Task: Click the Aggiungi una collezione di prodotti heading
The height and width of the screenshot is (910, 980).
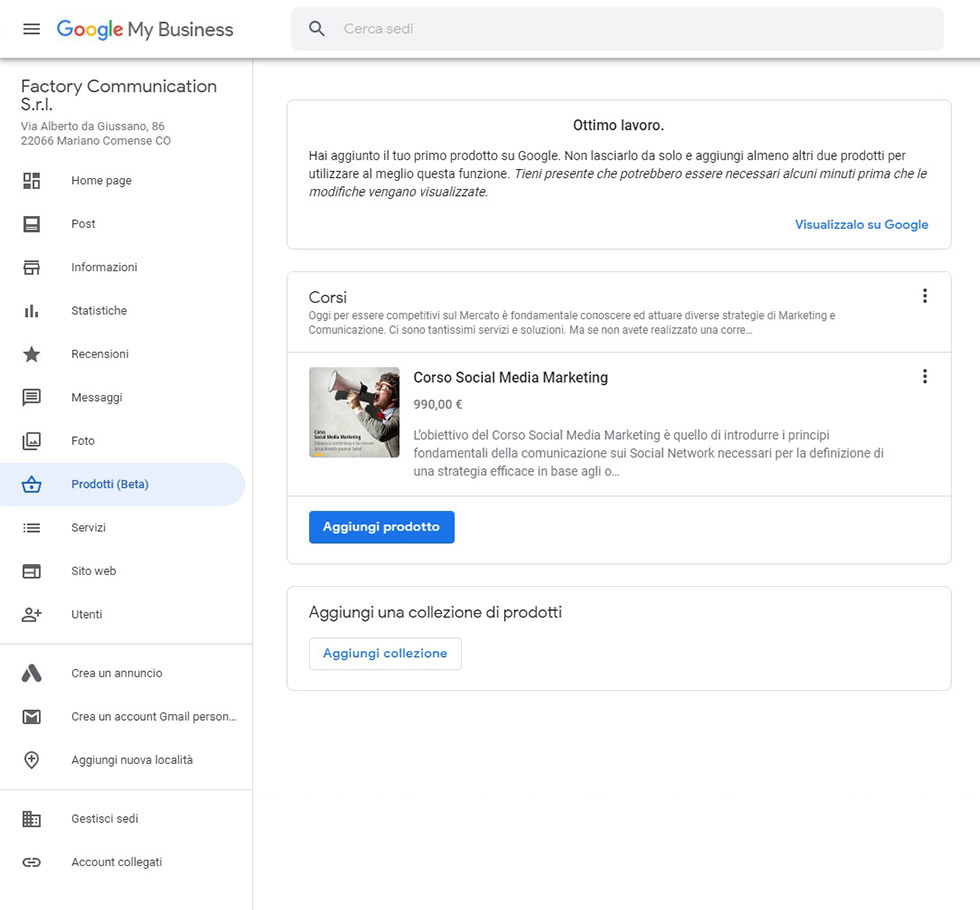Action: tap(435, 612)
